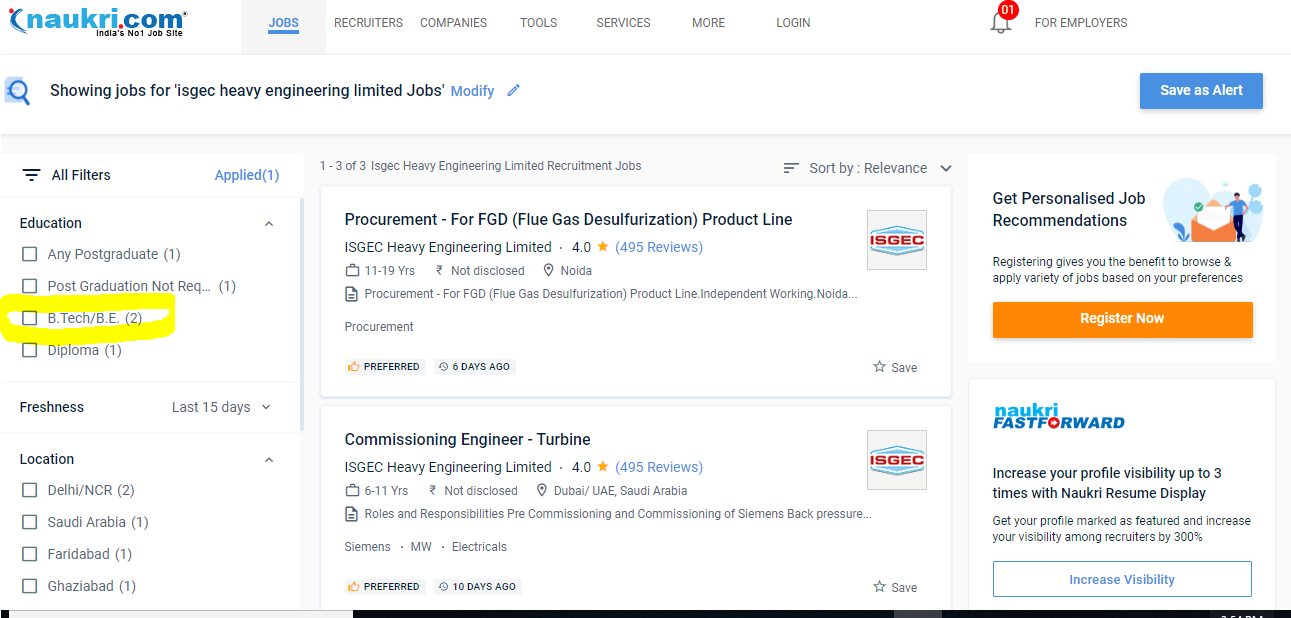Open the SERVICES menu

pyautogui.click(x=623, y=23)
